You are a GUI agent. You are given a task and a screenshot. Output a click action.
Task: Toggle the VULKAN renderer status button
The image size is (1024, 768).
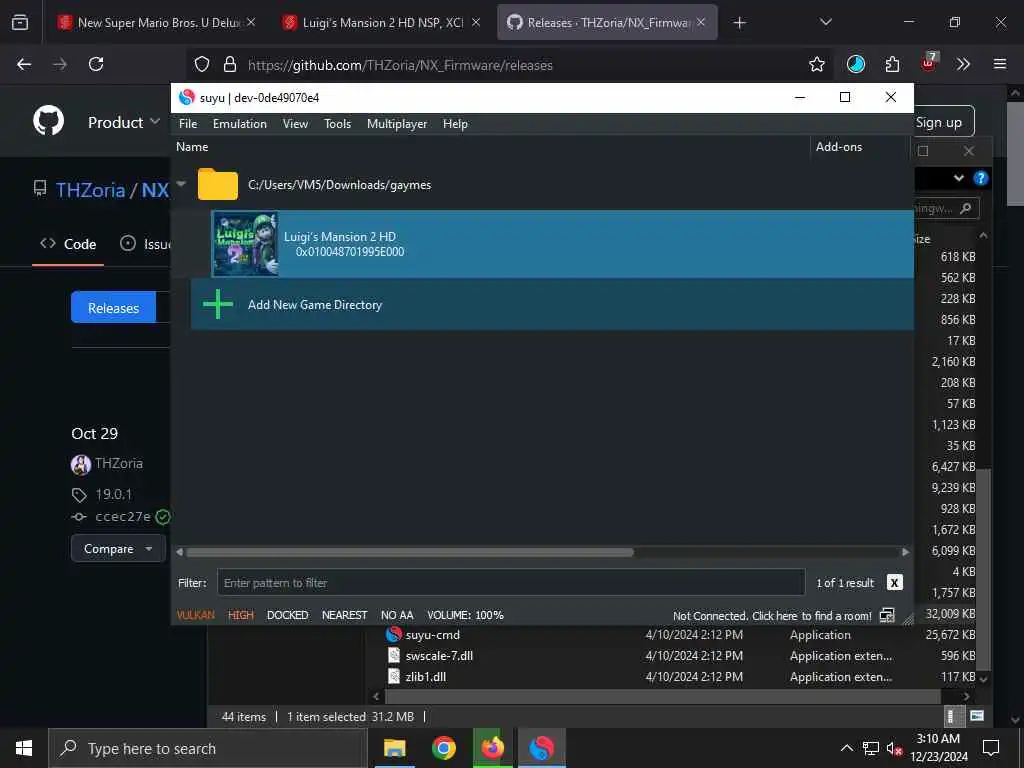195,615
